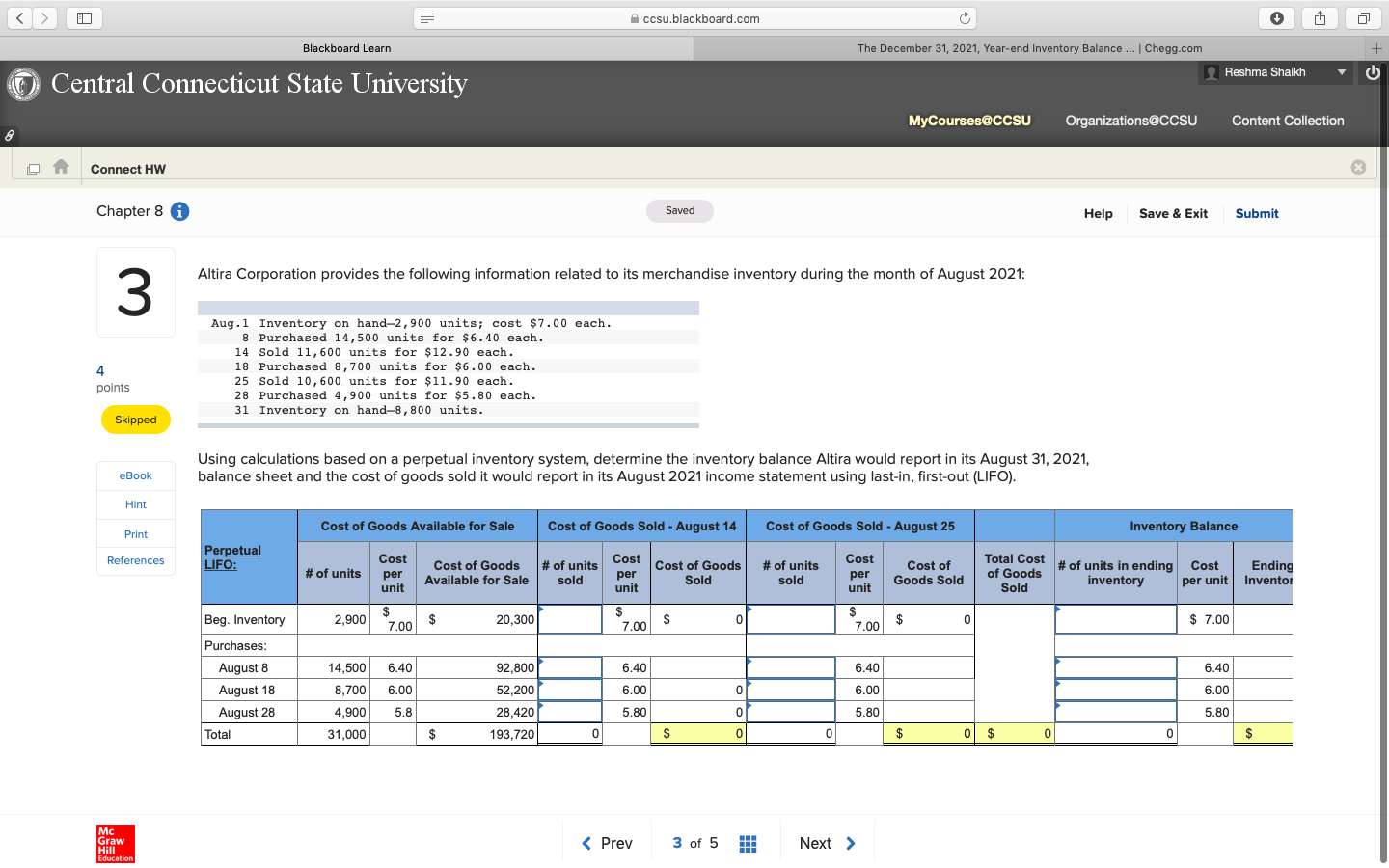Click Safari's downloads icon
1389x868 pixels.
(x=1276, y=17)
